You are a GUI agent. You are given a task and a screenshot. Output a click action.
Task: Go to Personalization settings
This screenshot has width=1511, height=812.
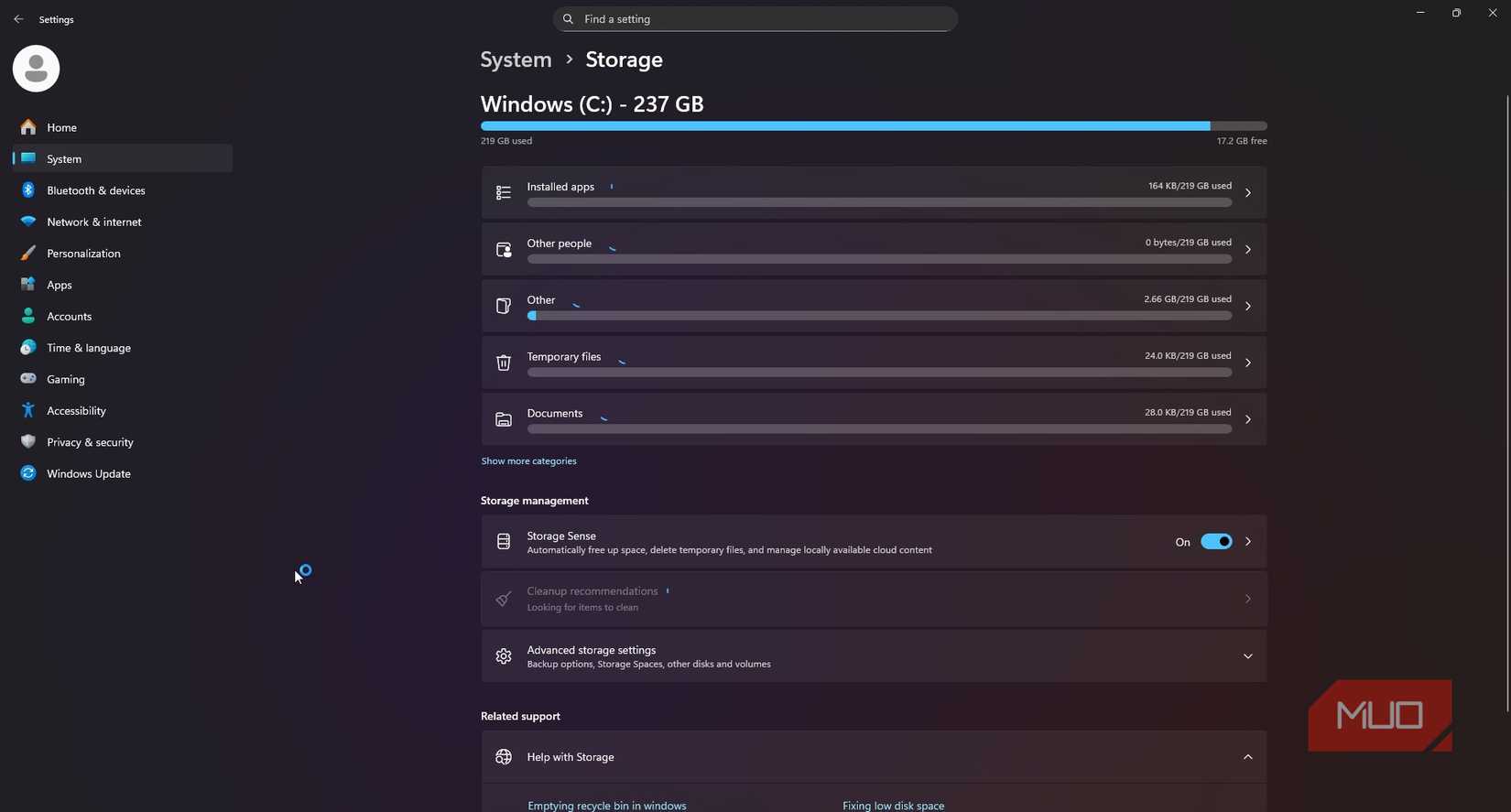[x=83, y=254]
